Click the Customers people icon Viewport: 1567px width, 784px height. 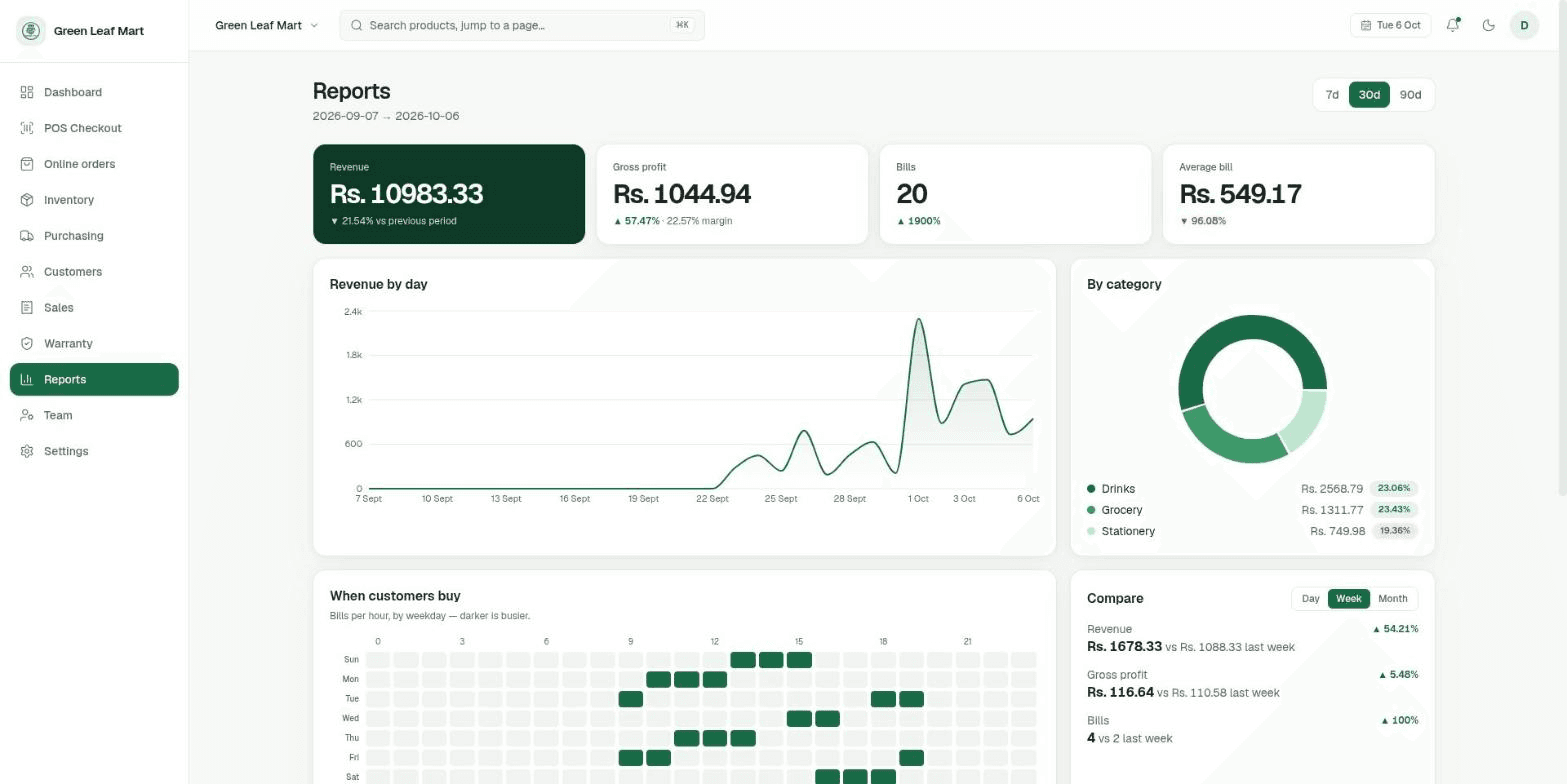(27, 272)
